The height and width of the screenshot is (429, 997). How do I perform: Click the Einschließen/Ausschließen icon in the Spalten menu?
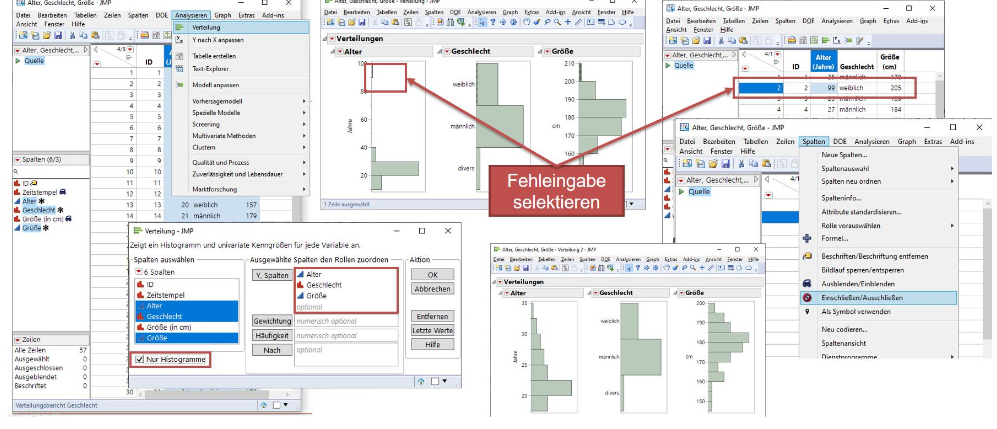tap(808, 298)
